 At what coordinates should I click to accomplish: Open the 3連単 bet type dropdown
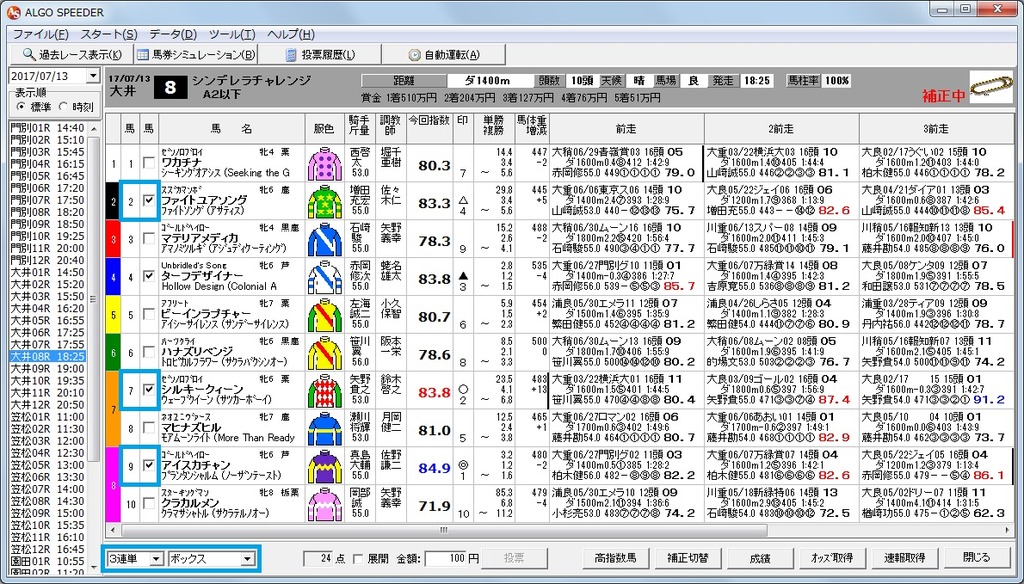click(x=156, y=559)
